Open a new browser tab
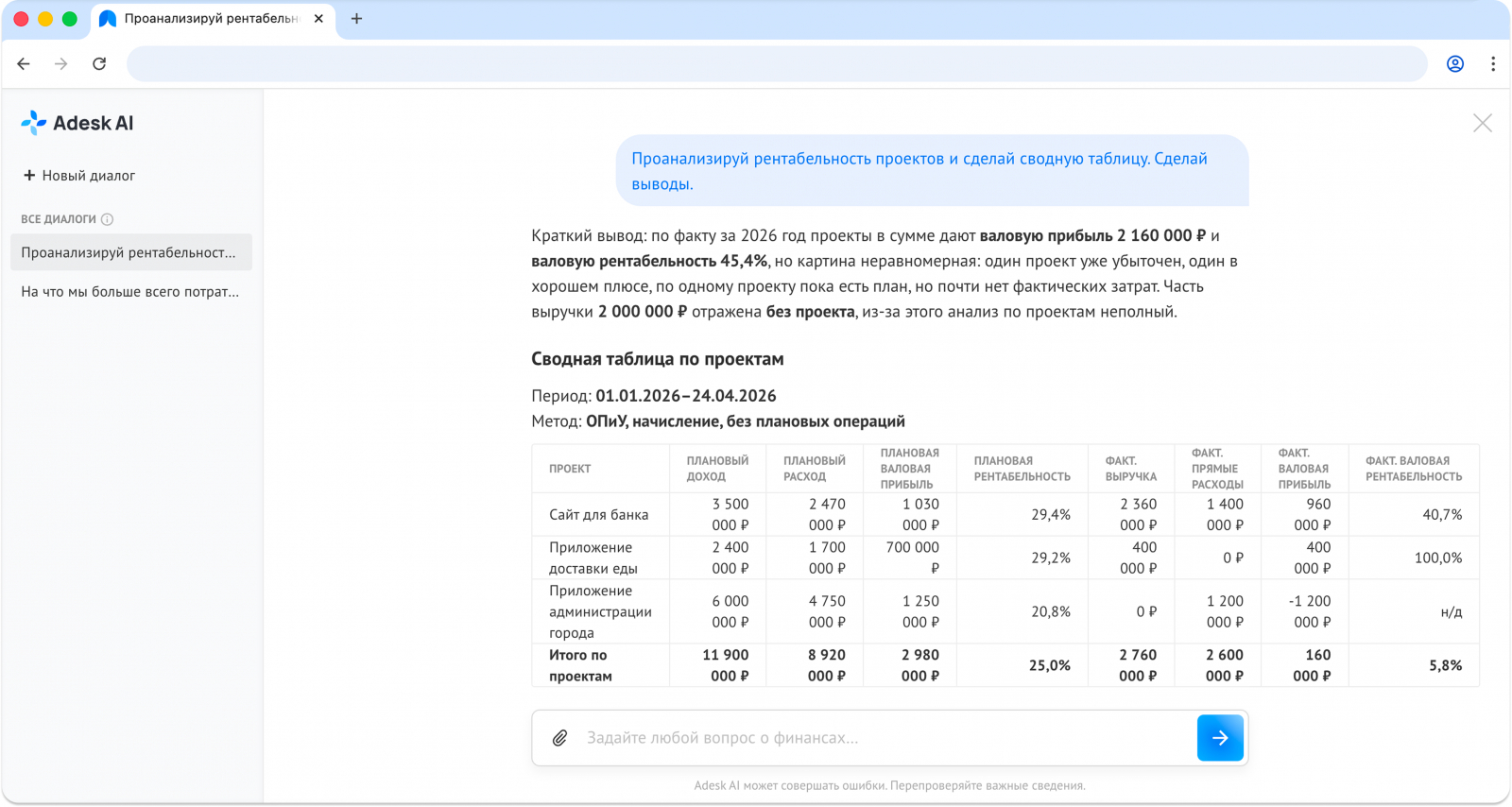 [356, 19]
